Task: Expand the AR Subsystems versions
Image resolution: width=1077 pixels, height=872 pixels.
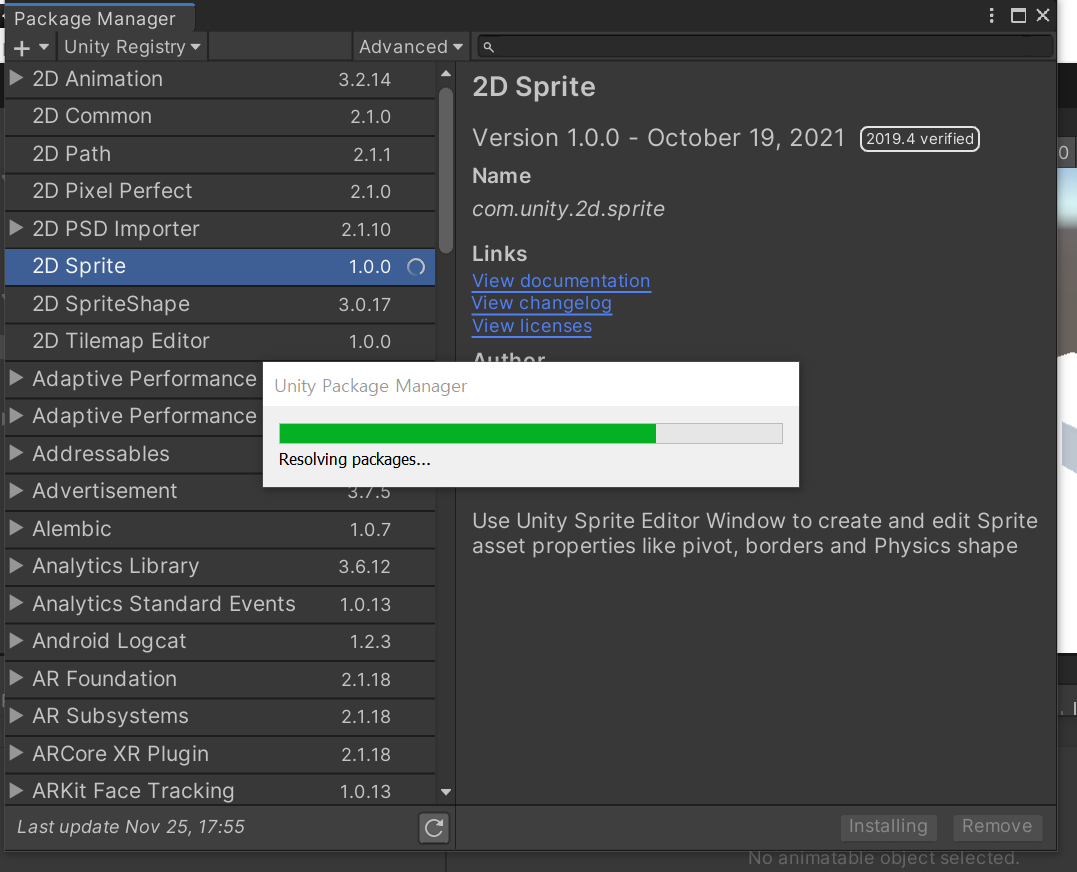Action: tap(16, 714)
